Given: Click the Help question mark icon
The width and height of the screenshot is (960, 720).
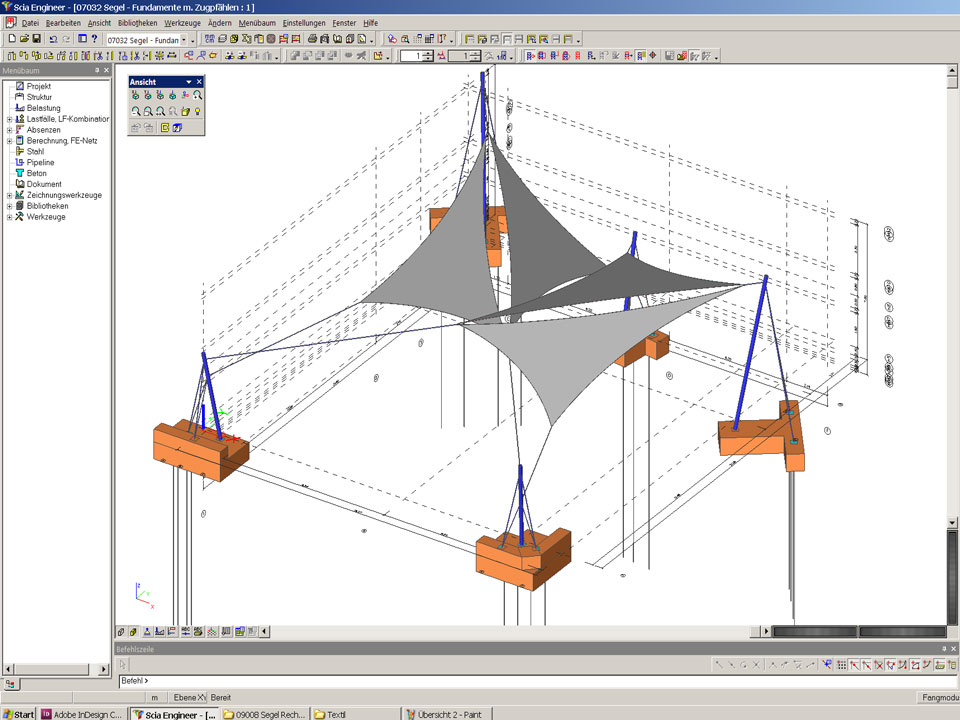Looking at the screenshot, I should [94, 39].
